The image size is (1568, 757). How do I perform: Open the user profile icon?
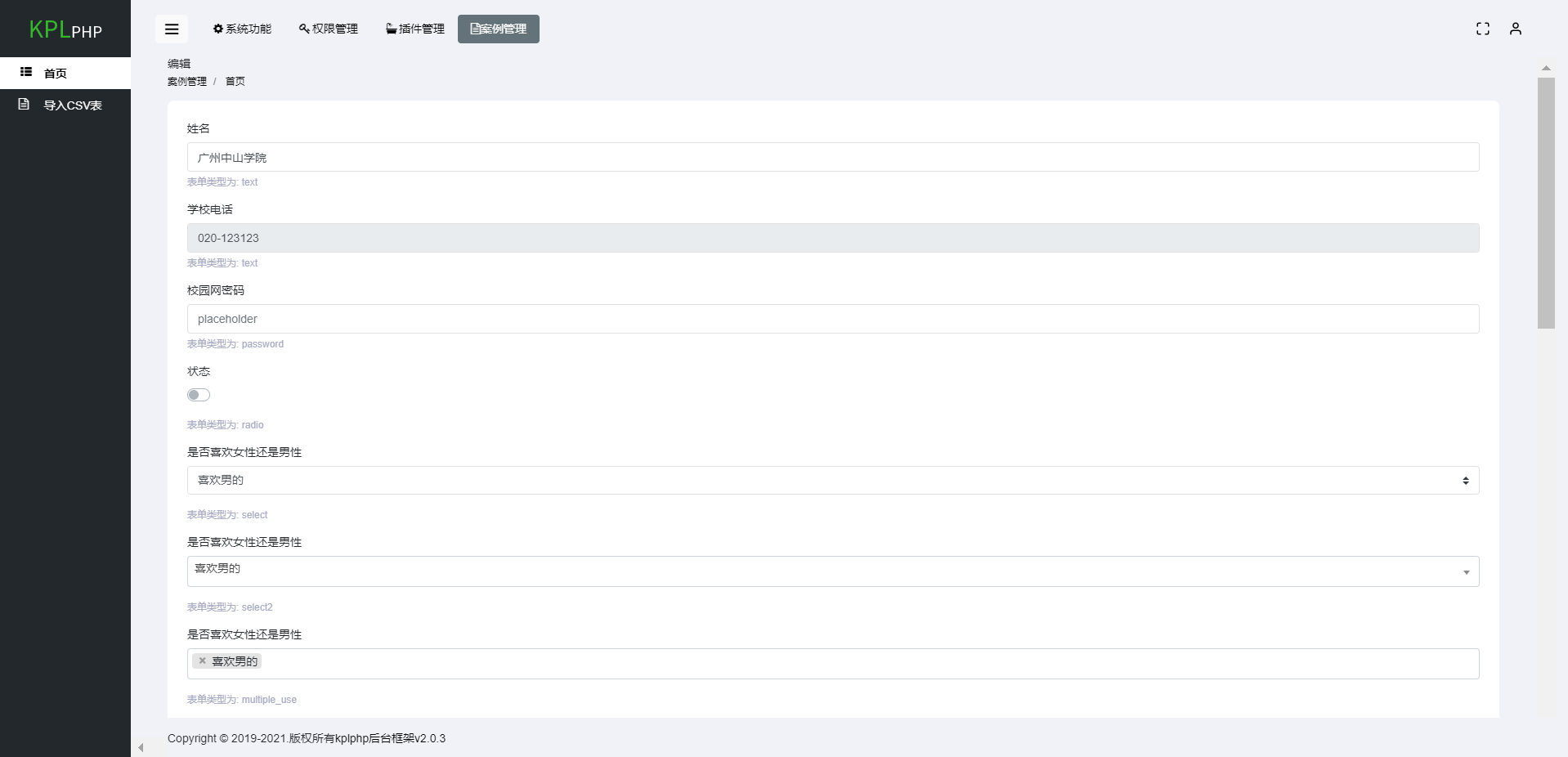(1516, 29)
